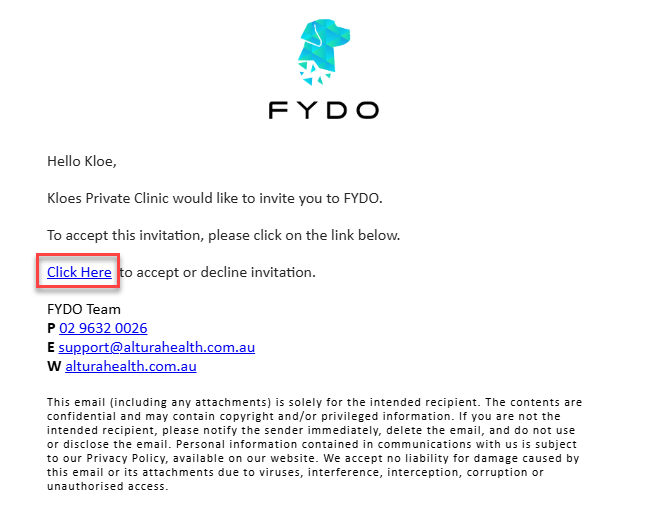Click the FYDO Team signature line
This screenshot has height=506, width=646.
coord(84,309)
